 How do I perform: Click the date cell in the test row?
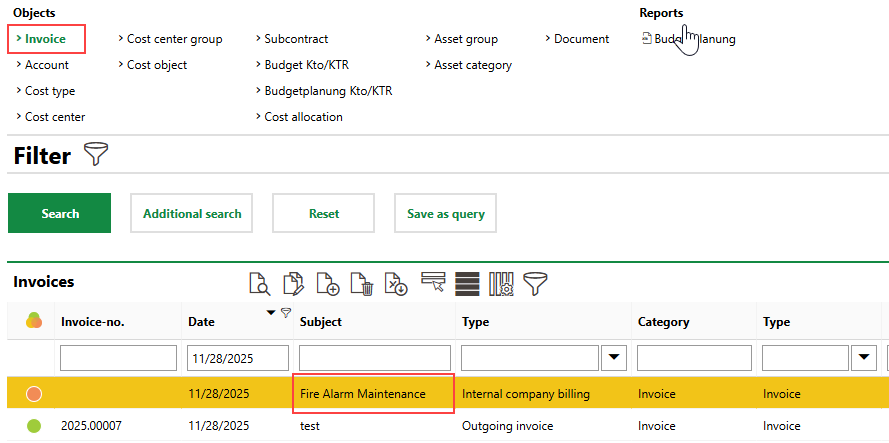[218, 426]
